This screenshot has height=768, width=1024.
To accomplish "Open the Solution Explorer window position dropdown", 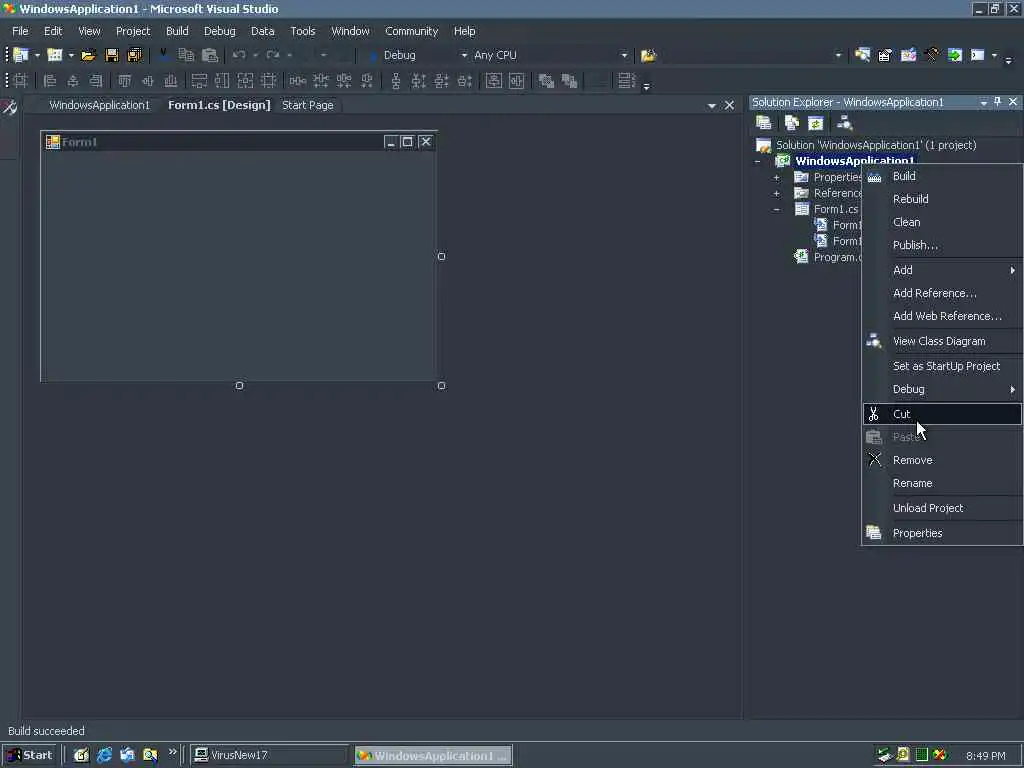I will point(984,102).
